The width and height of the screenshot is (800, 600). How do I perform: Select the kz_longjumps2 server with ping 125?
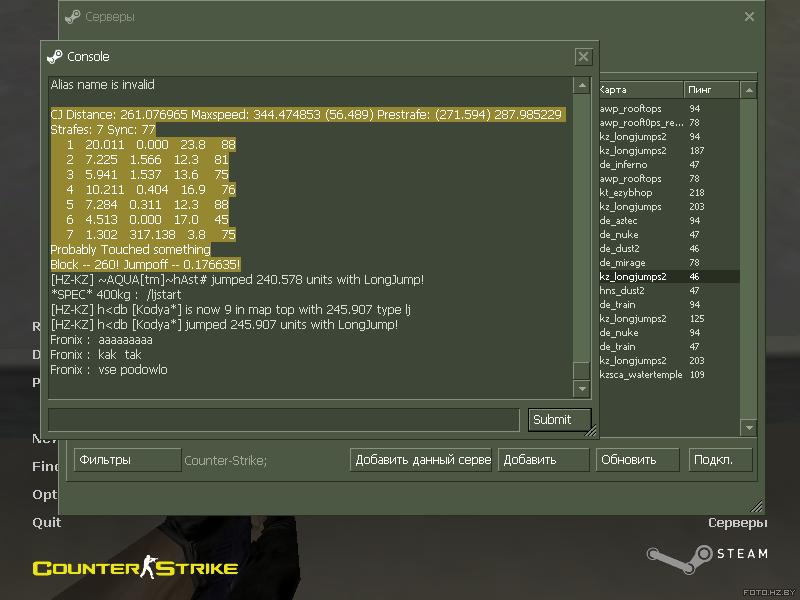(x=669, y=319)
